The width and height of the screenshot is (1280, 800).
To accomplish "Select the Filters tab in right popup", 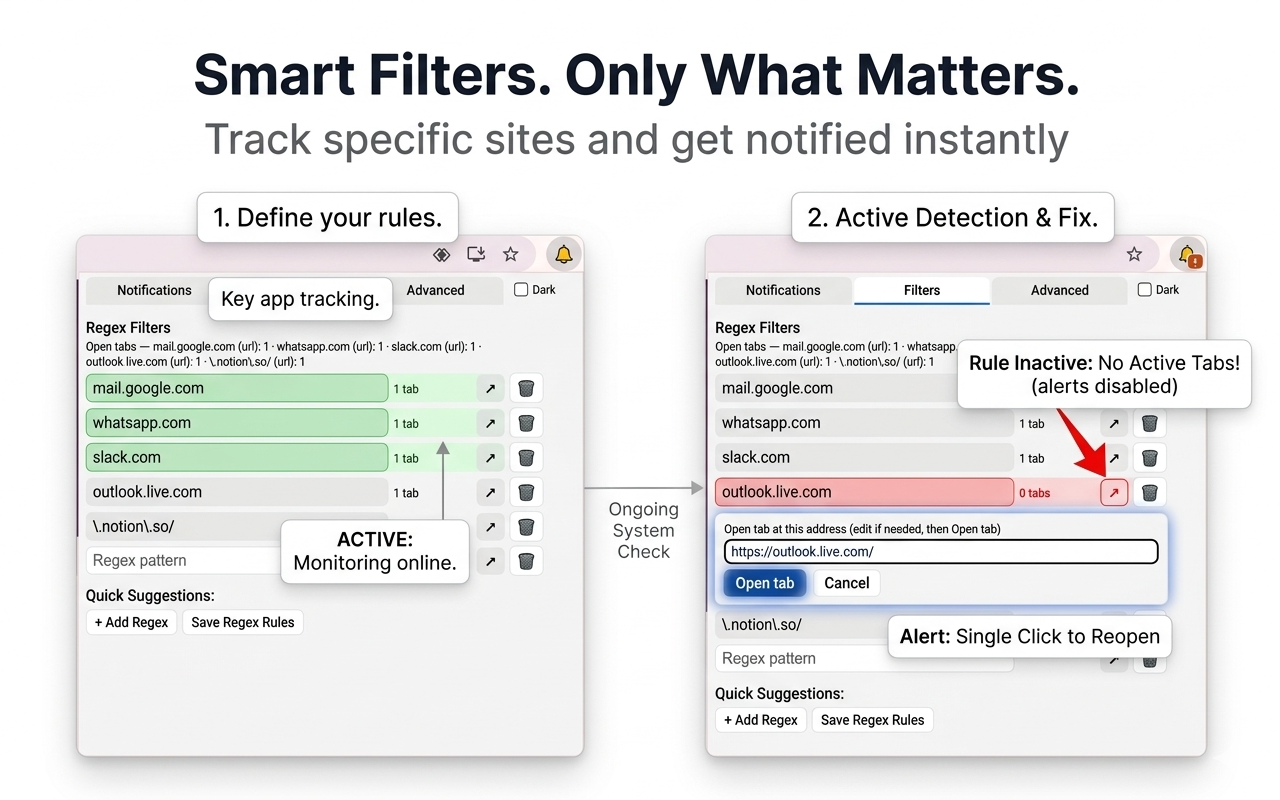I will (x=922, y=290).
